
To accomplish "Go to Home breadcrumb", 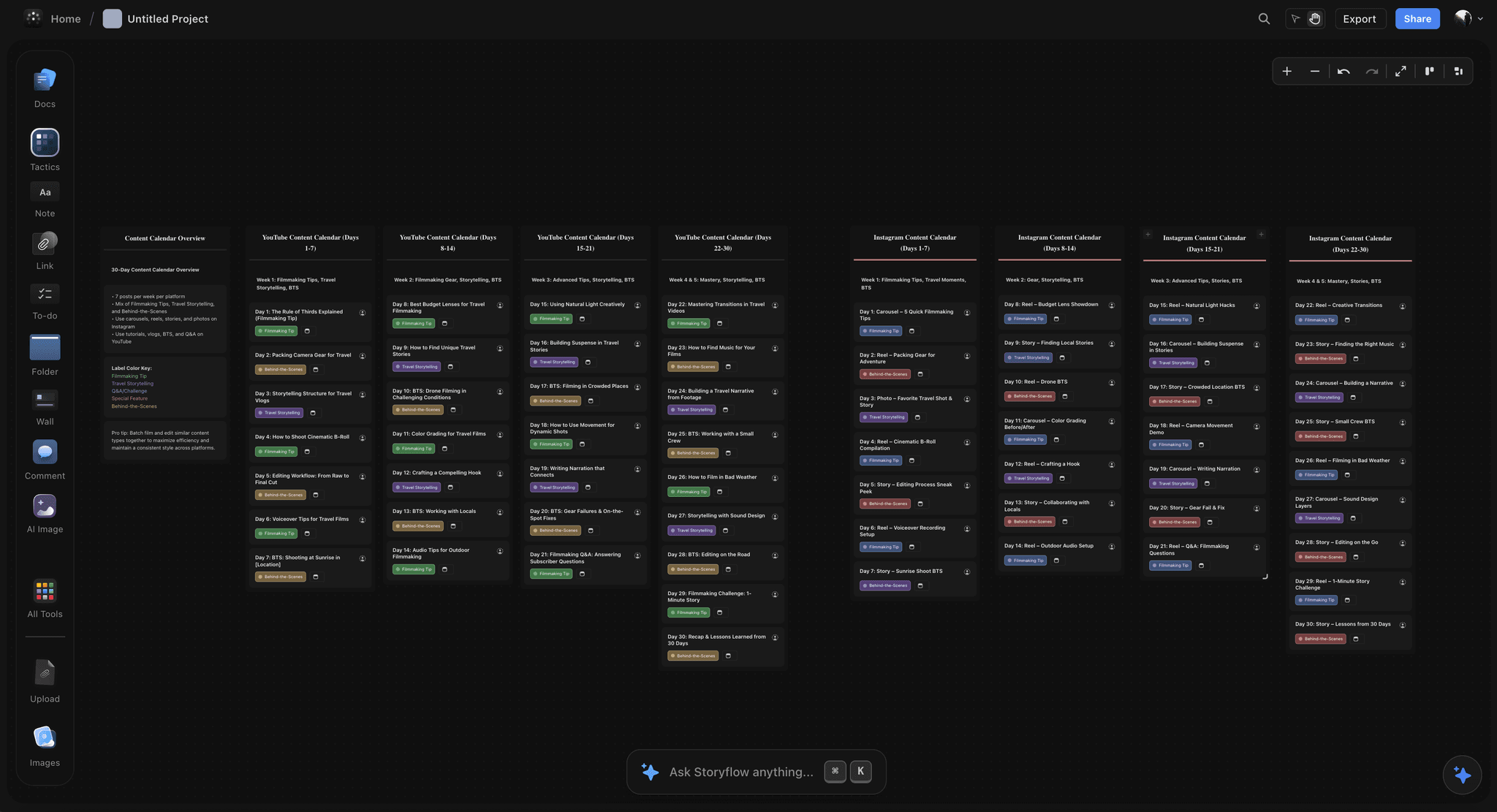I will coord(66,19).
